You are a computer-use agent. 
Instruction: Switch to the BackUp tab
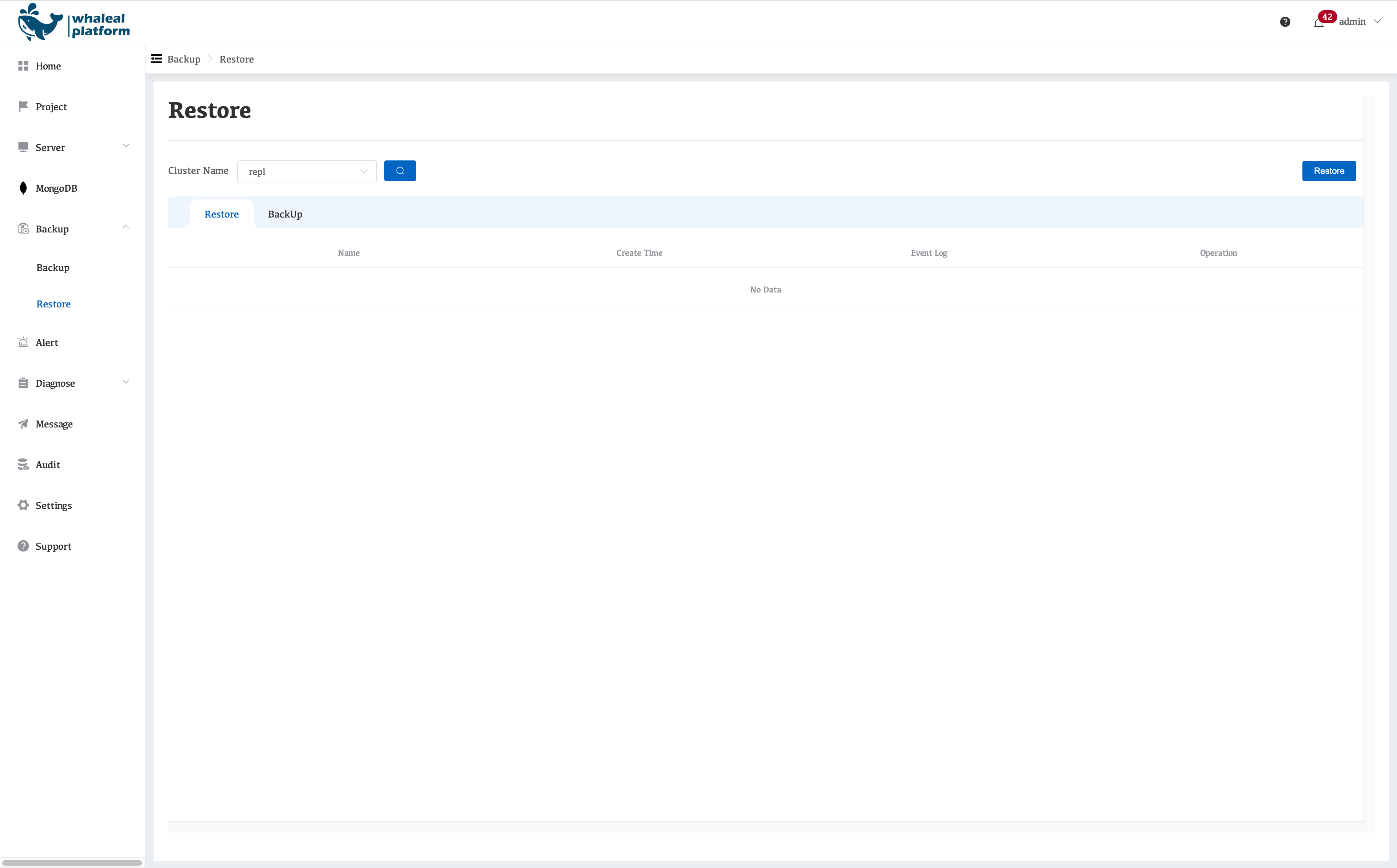285,214
